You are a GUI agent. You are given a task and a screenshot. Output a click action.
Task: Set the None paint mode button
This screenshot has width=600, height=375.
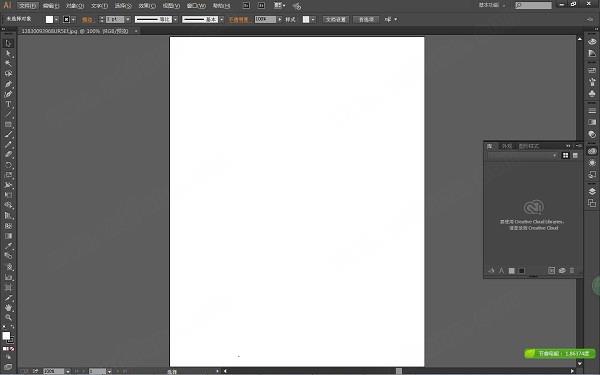point(12,349)
